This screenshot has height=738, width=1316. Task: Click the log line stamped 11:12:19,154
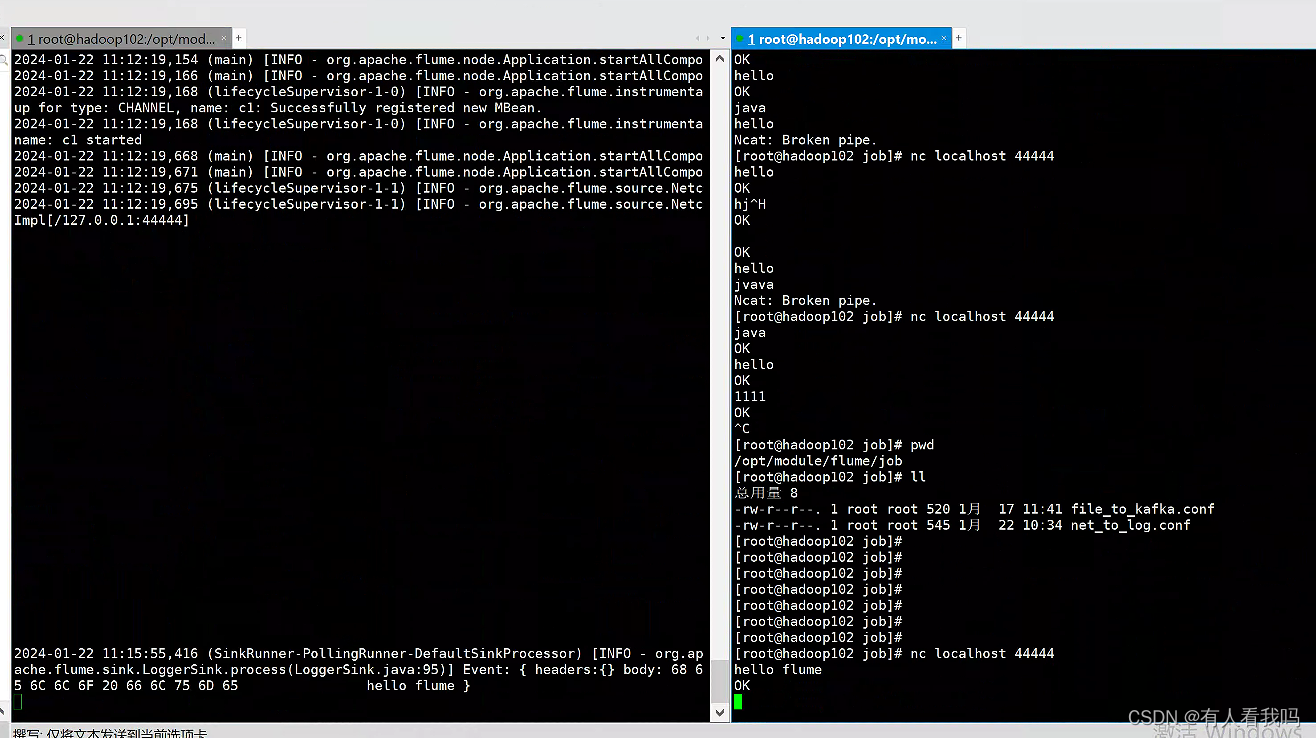click(x=358, y=60)
